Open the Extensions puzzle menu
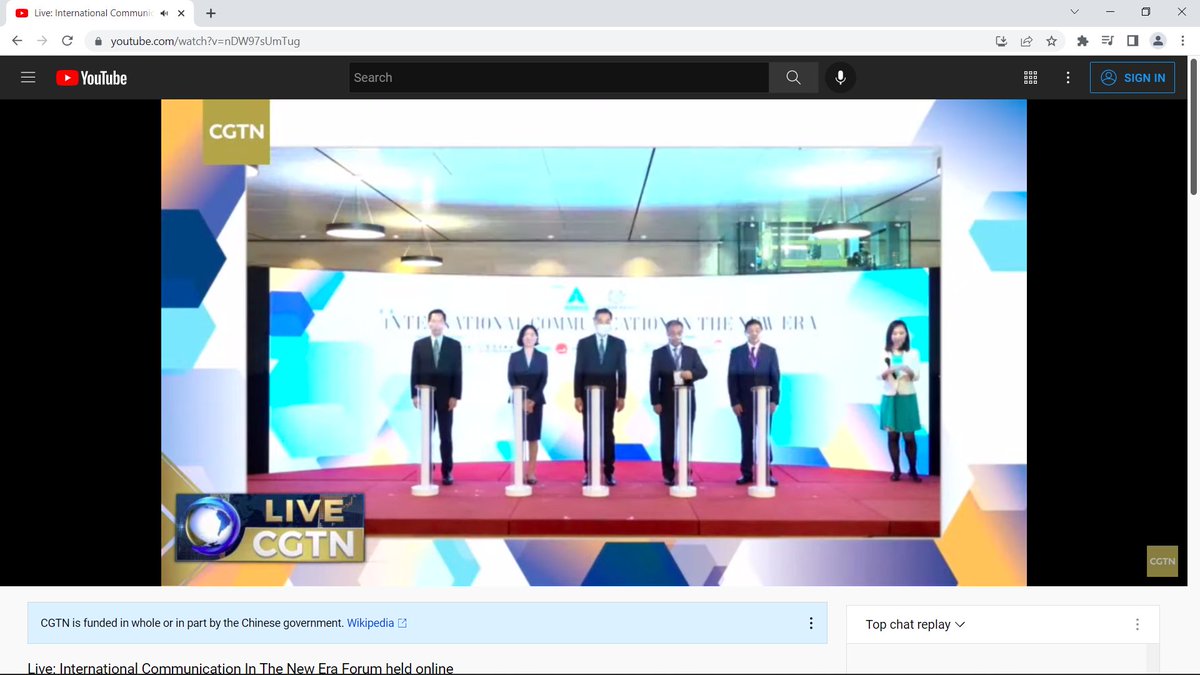This screenshot has height=675, width=1200. pyautogui.click(x=1082, y=41)
